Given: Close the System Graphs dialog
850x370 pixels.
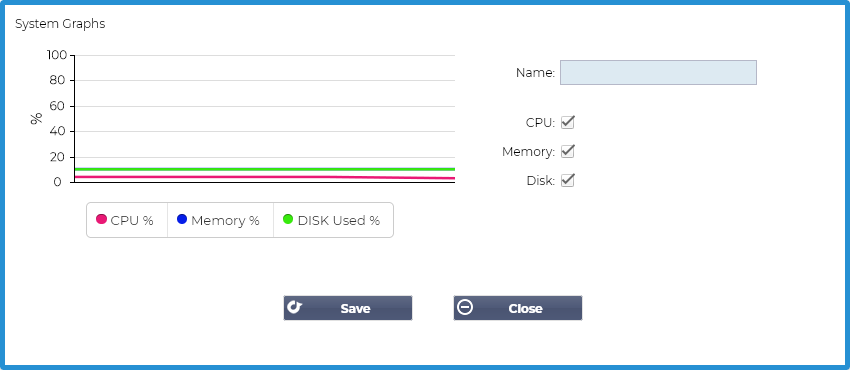Looking at the screenshot, I should point(518,308).
